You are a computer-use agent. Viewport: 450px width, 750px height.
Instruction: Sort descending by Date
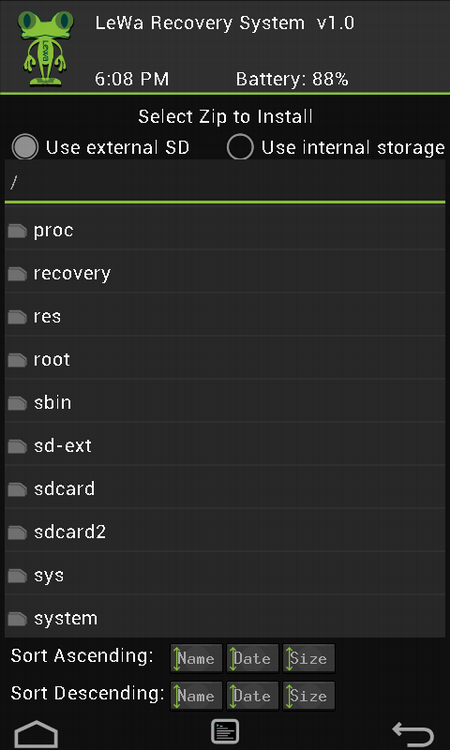(x=252, y=696)
